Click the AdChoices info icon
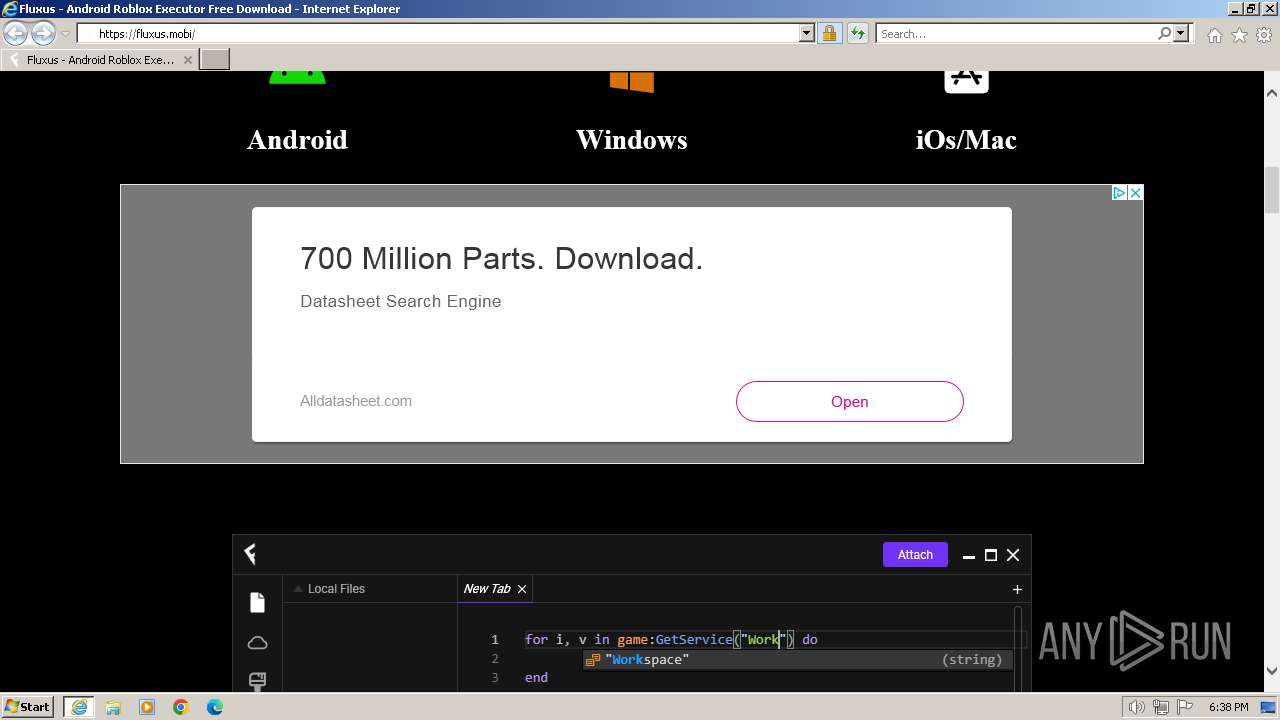 coord(1120,193)
